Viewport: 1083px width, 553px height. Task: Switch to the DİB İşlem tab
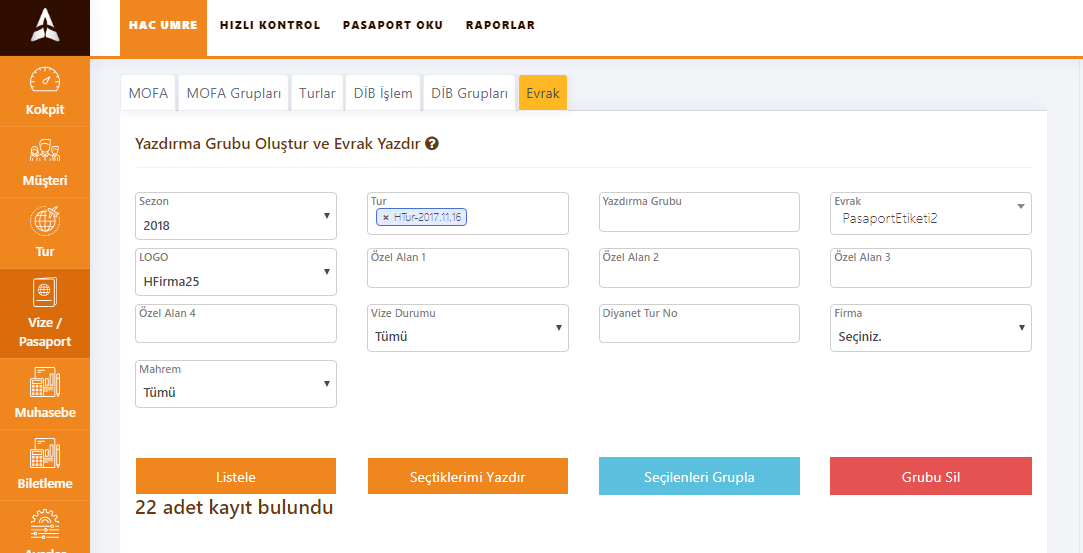click(383, 93)
